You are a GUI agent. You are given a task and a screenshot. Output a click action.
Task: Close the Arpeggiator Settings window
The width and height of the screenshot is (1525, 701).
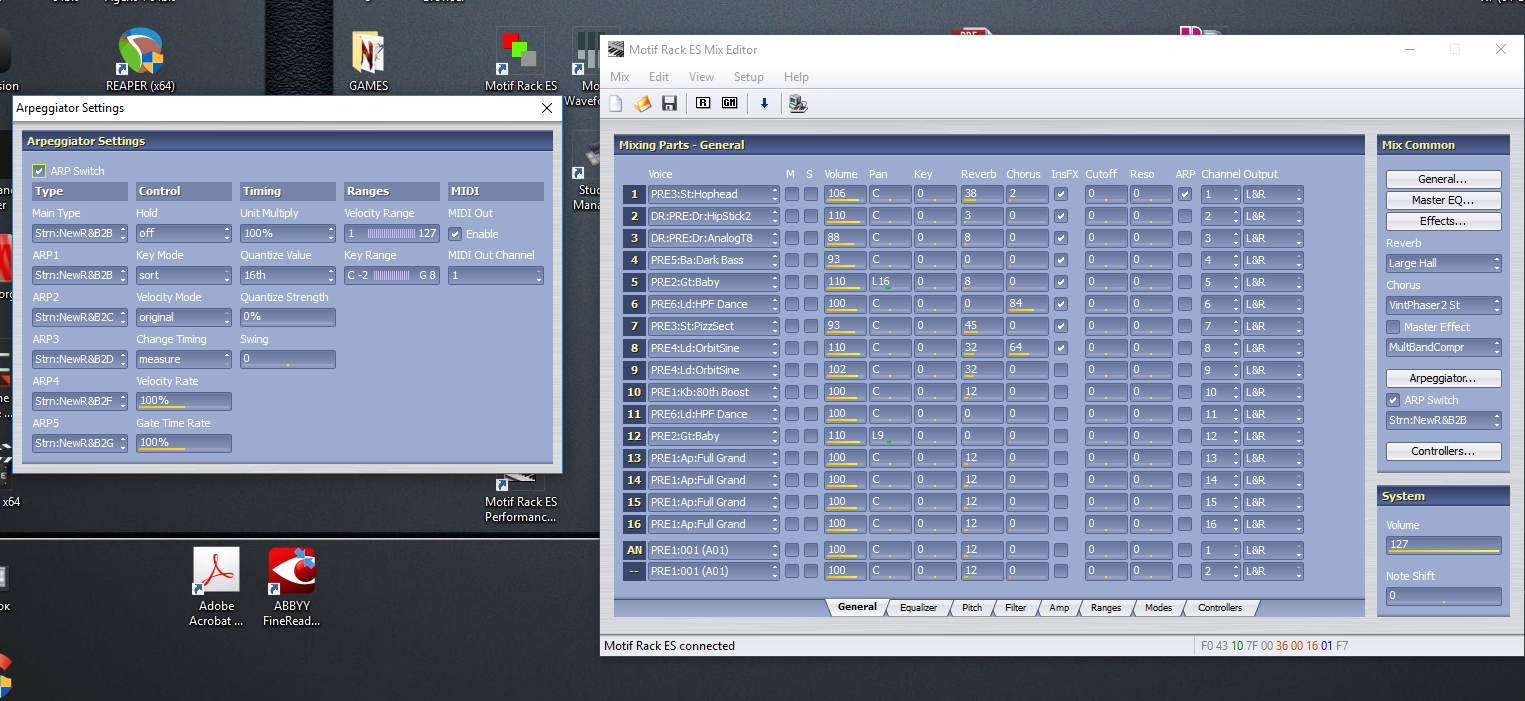click(546, 108)
